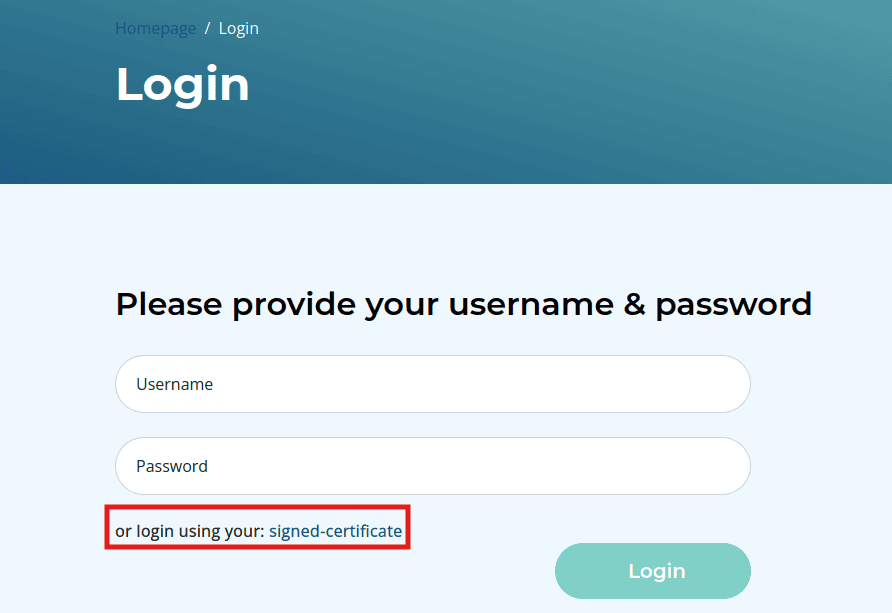The height and width of the screenshot is (613, 892).
Task: Click the blue header banner background
Action: (600, 100)
